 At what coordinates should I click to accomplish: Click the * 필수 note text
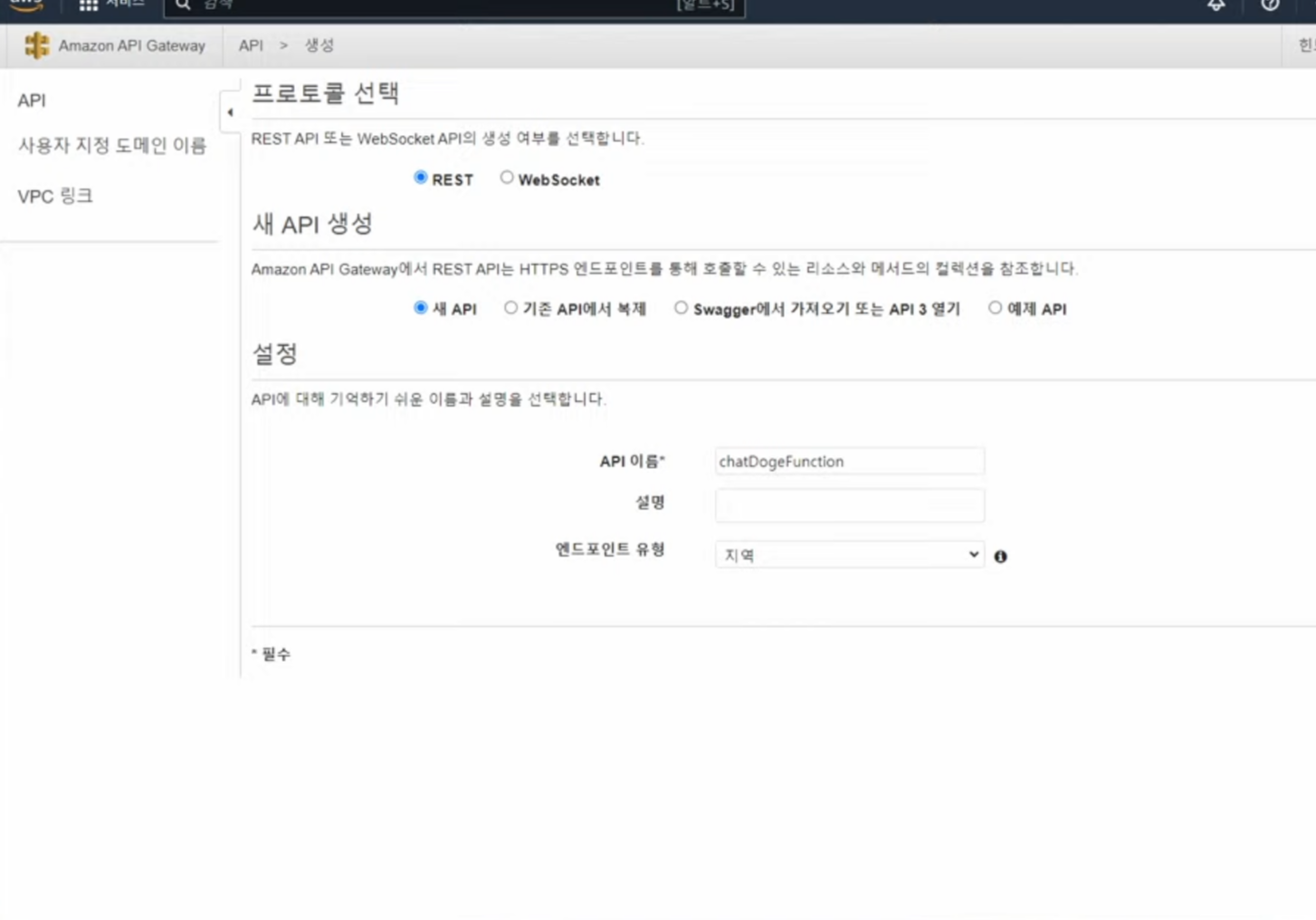tap(272, 654)
